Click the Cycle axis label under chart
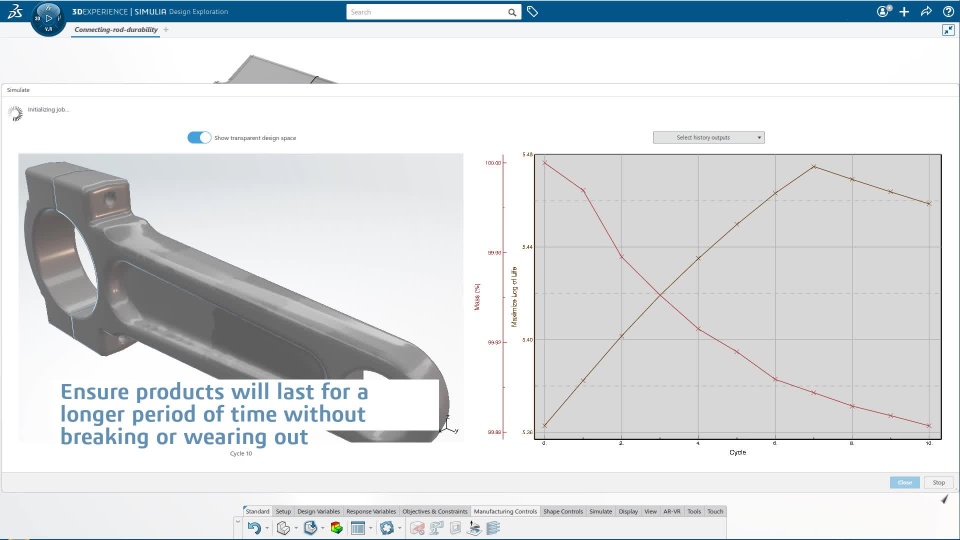The height and width of the screenshot is (540, 960). tap(737, 452)
